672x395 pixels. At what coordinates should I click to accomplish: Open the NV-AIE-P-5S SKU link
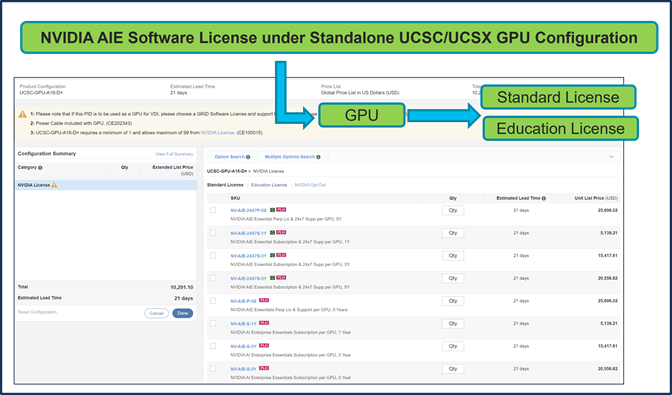(x=243, y=302)
